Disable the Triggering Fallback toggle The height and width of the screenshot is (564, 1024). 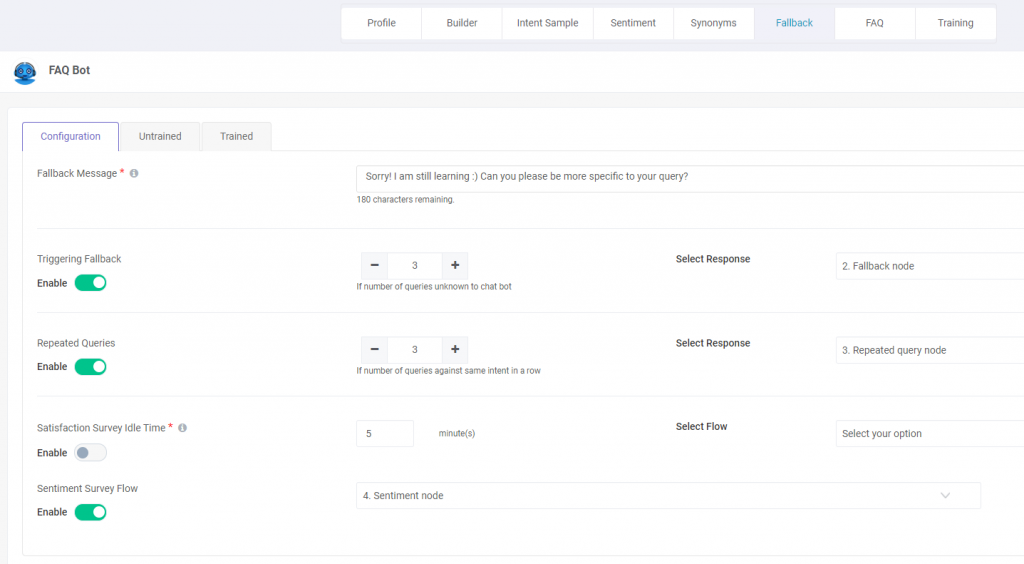click(90, 283)
